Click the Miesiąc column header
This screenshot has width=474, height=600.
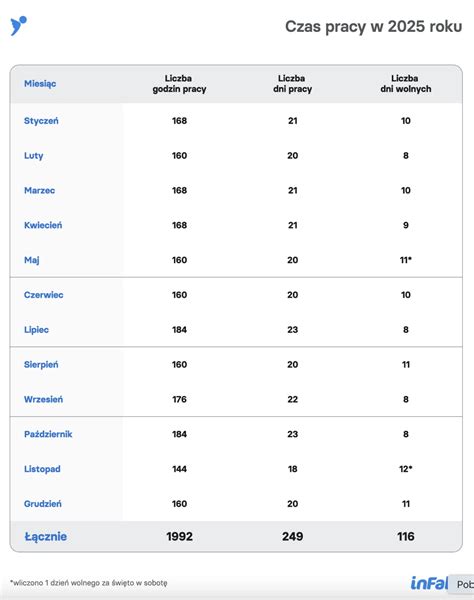click(40, 84)
